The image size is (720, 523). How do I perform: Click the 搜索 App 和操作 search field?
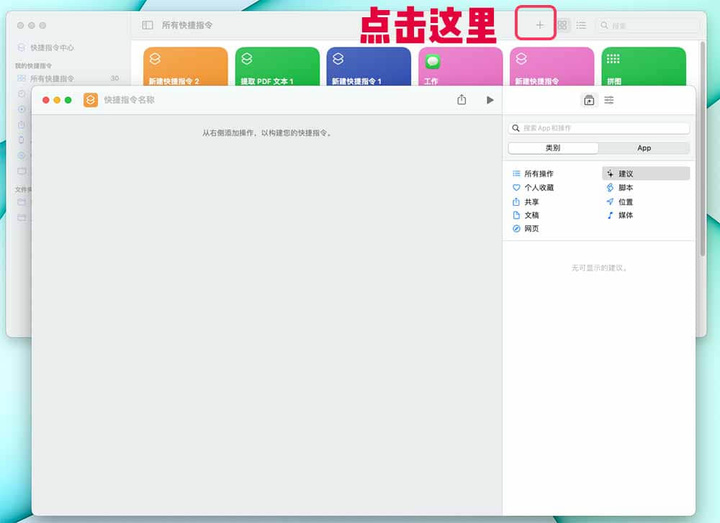[599, 128]
